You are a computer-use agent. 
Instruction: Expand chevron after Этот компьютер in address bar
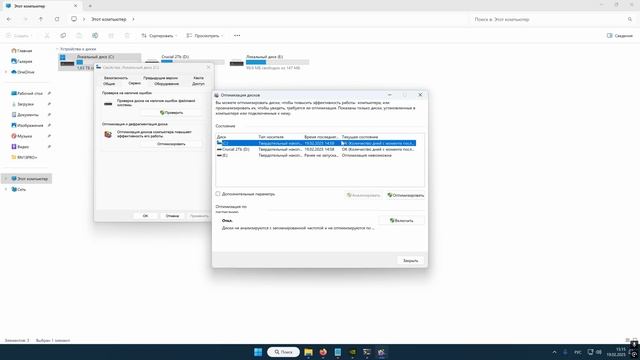tap(133, 19)
